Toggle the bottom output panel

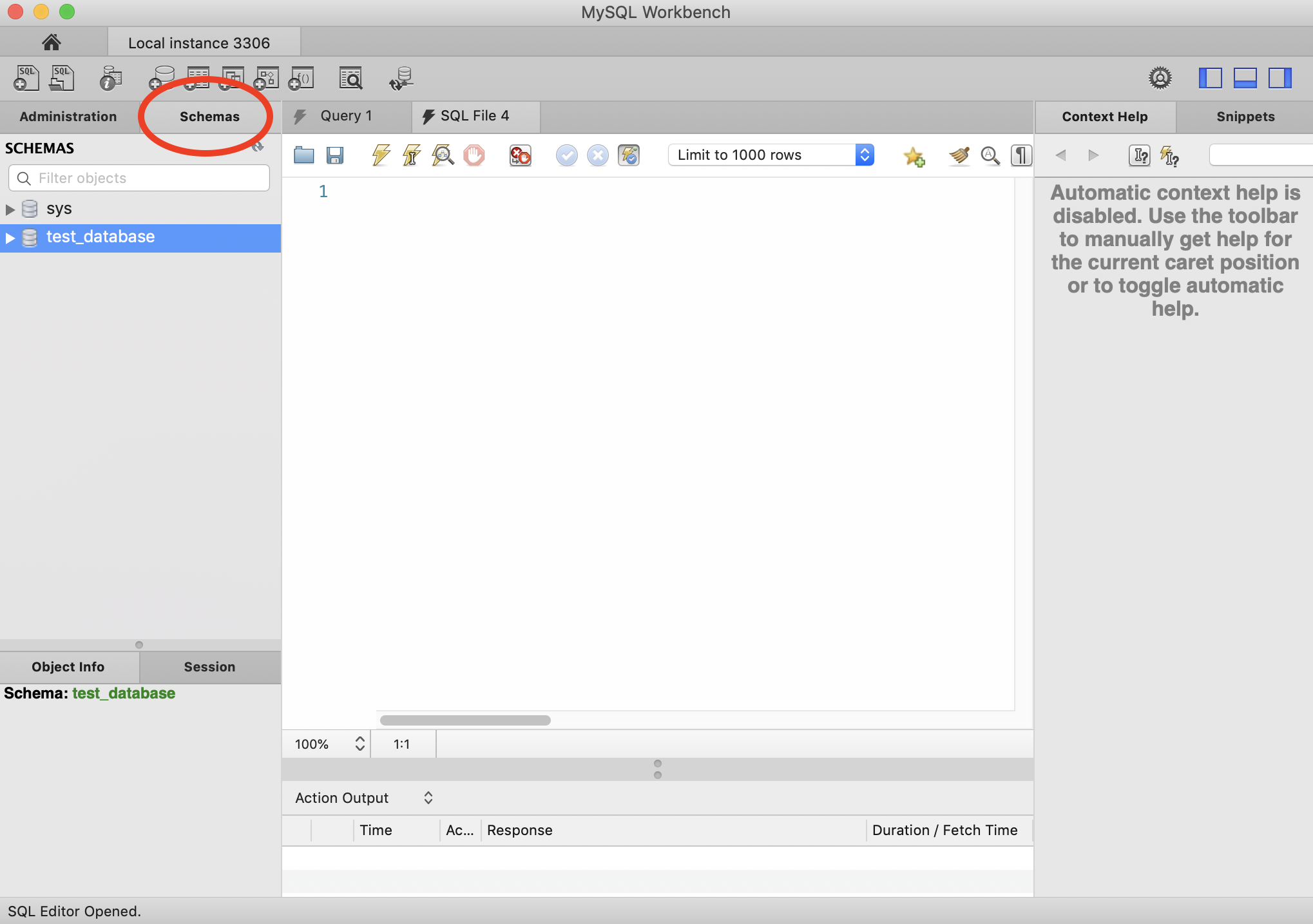pos(1245,78)
